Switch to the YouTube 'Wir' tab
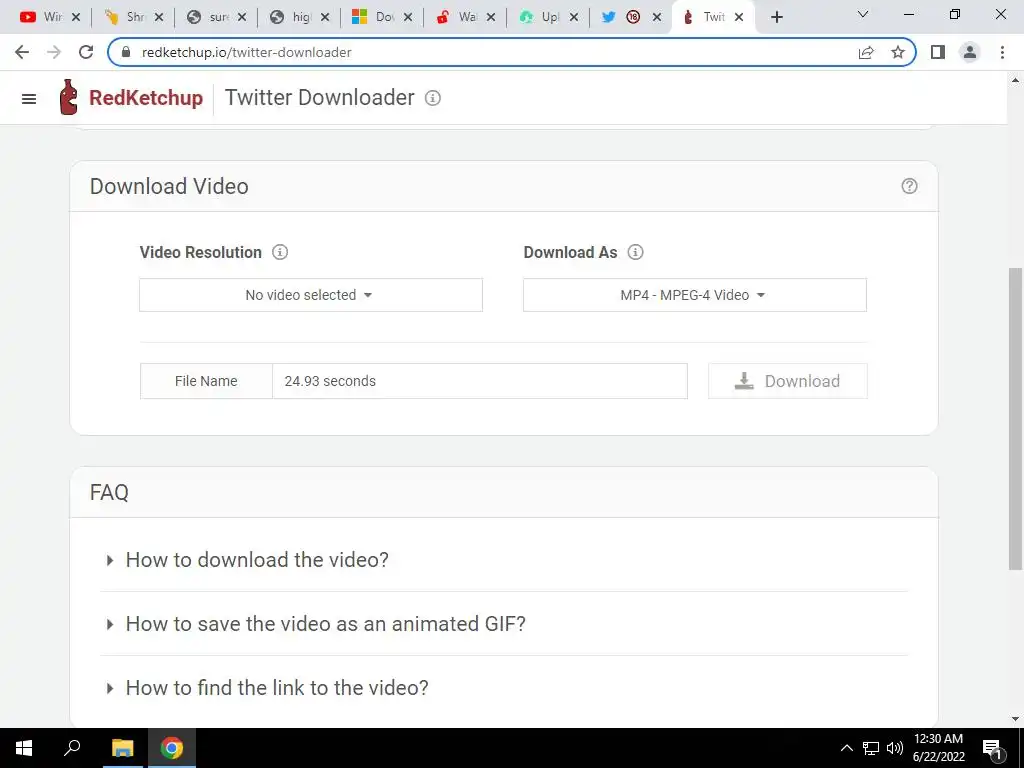The image size is (1024, 768). pos(40,17)
